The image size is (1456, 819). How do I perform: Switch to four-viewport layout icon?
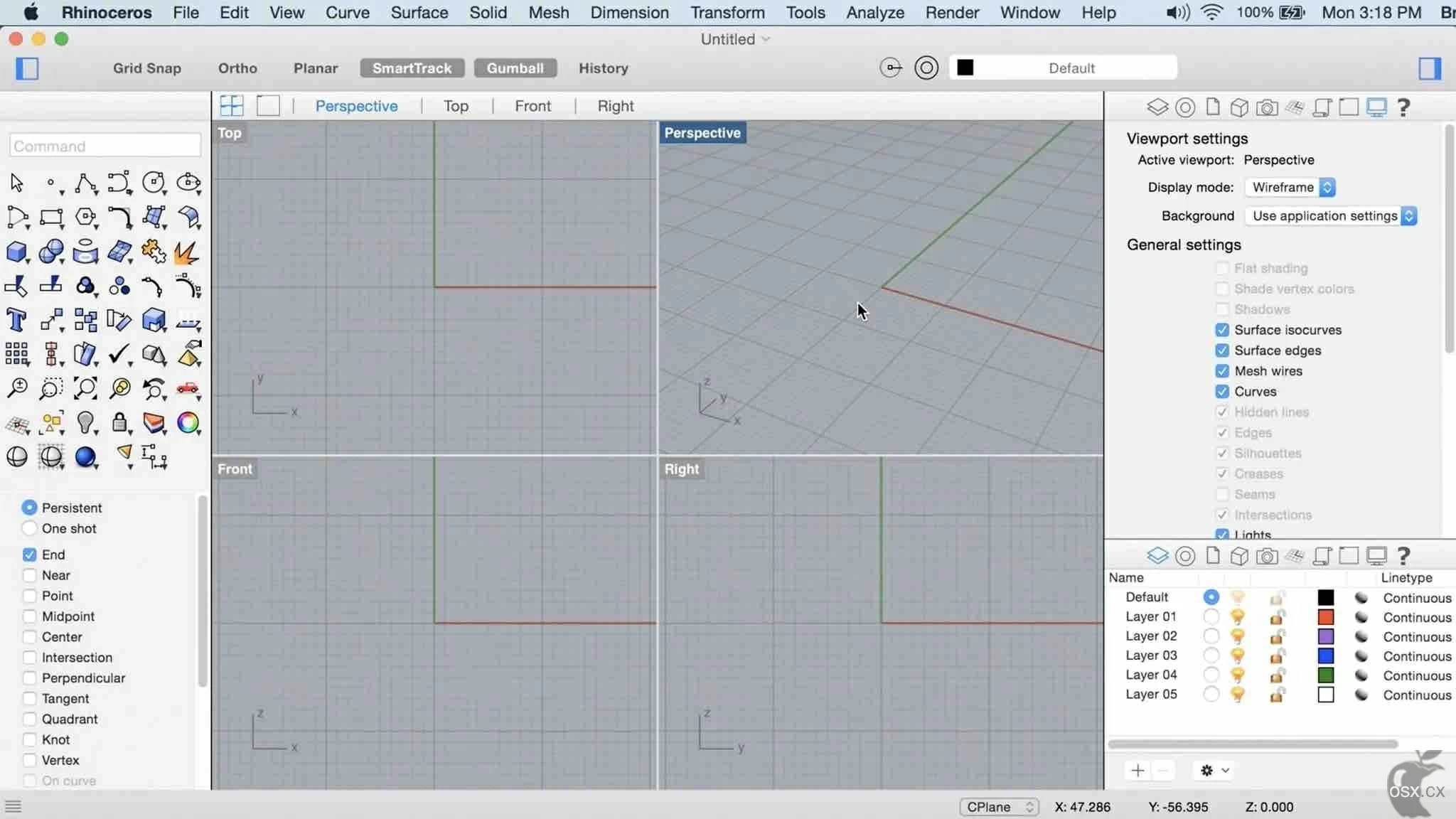click(232, 105)
